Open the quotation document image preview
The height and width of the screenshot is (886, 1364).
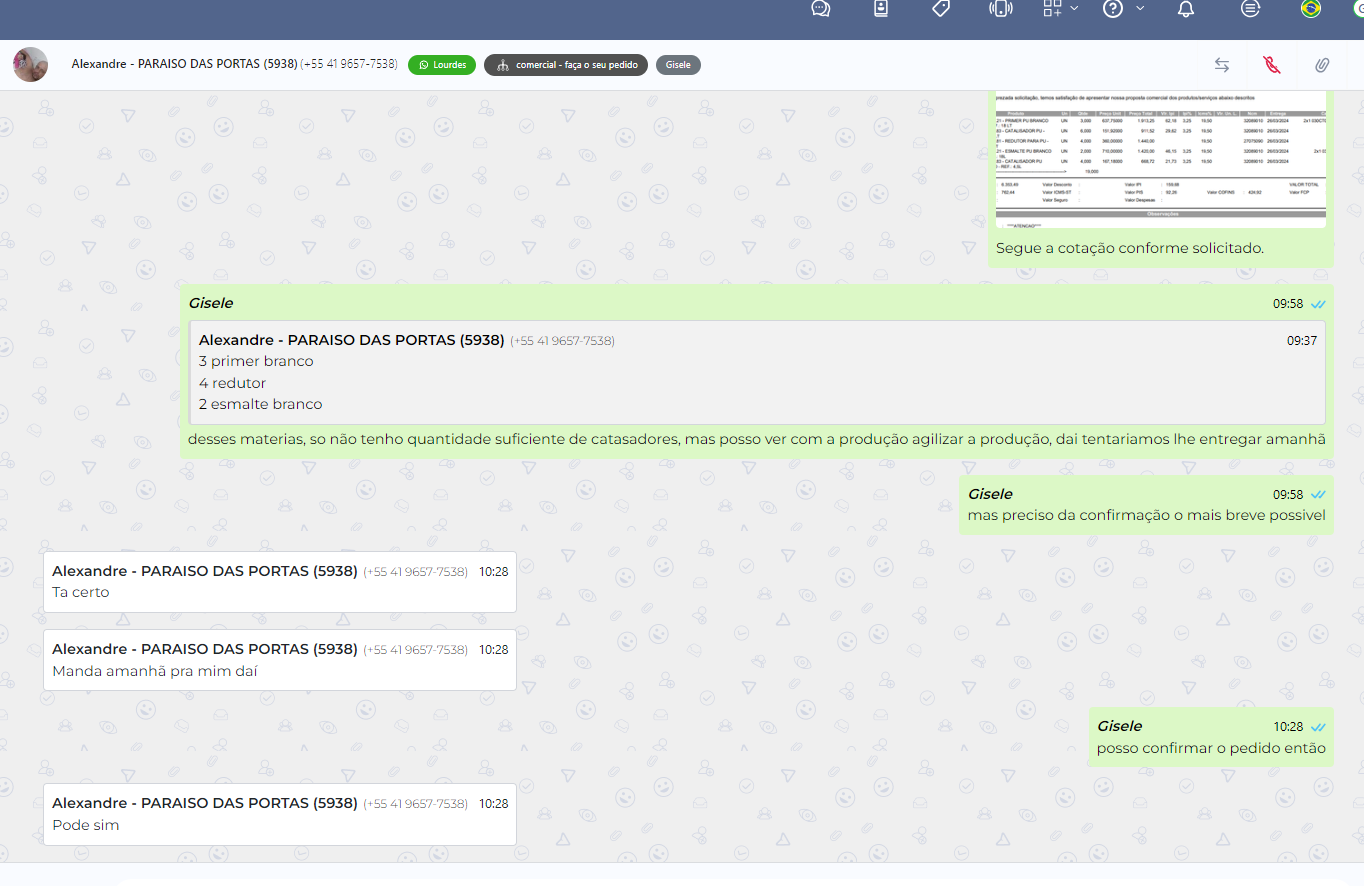[x=1160, y=160]
